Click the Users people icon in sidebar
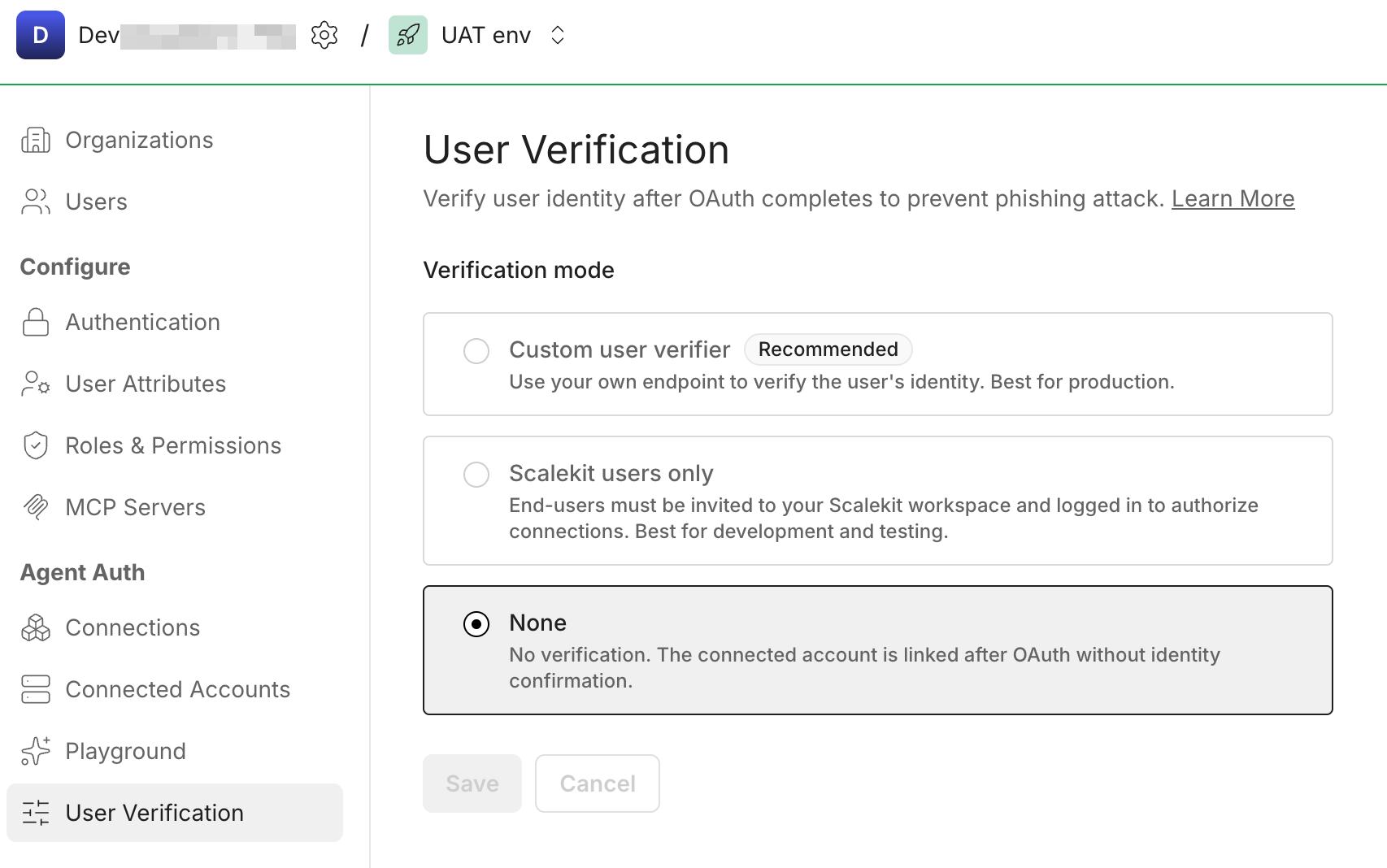This screenshot has height=868, width=1387. [34, 201]
